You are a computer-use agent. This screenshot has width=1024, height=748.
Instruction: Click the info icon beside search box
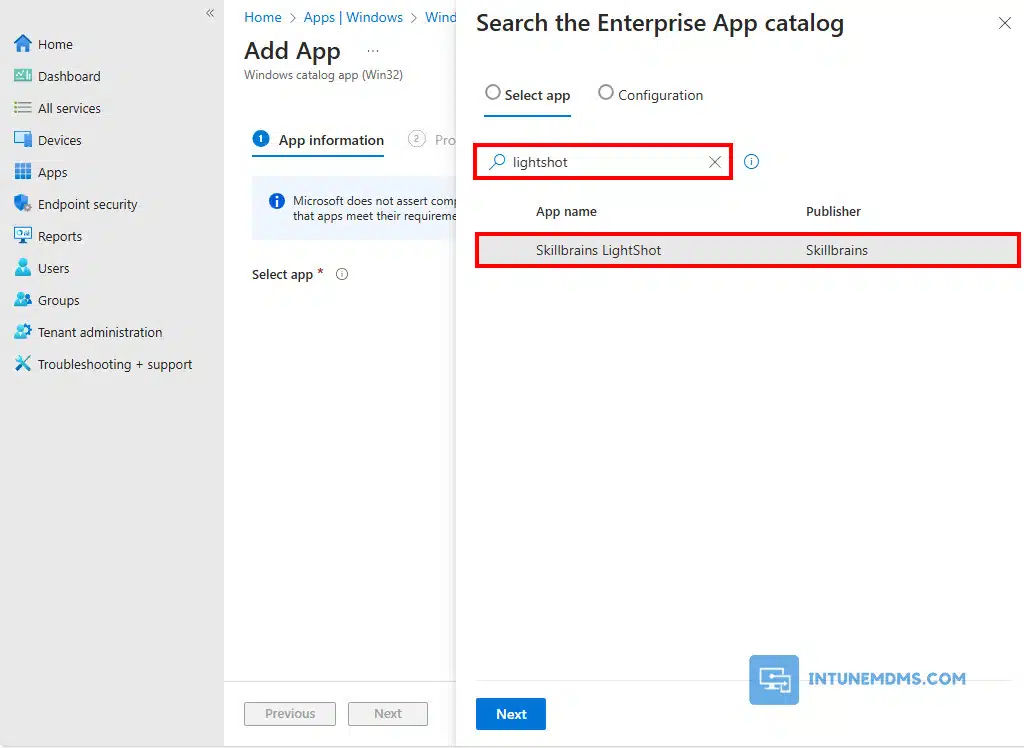coord(752,162)
